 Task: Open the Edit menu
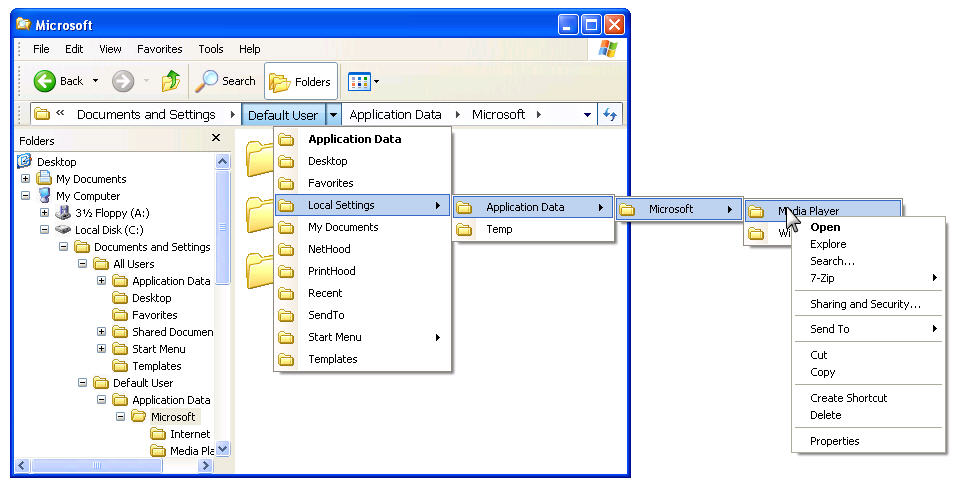pyautogui.click(x=74, y=49)
